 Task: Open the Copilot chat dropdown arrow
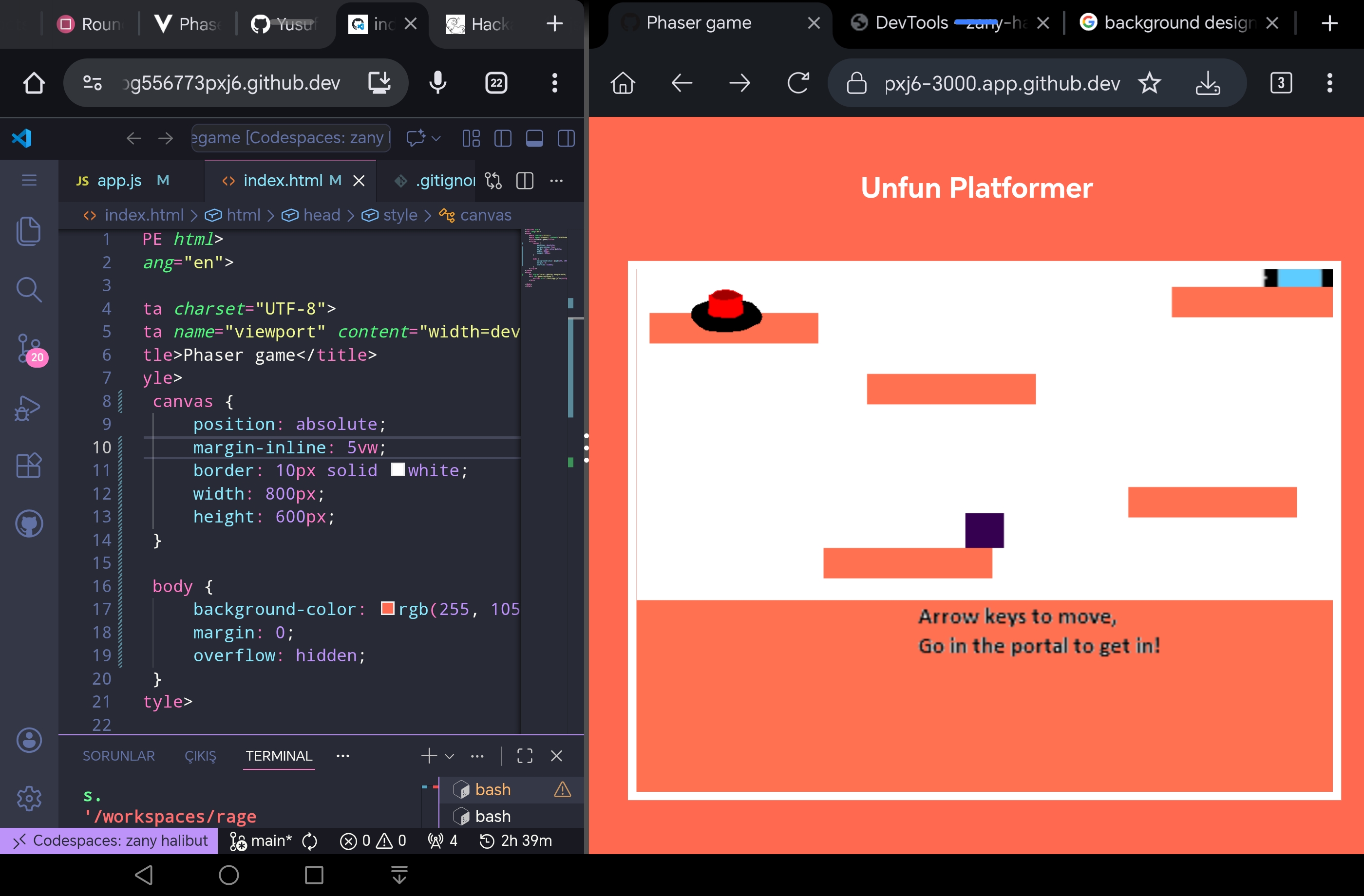coord(436,138)
